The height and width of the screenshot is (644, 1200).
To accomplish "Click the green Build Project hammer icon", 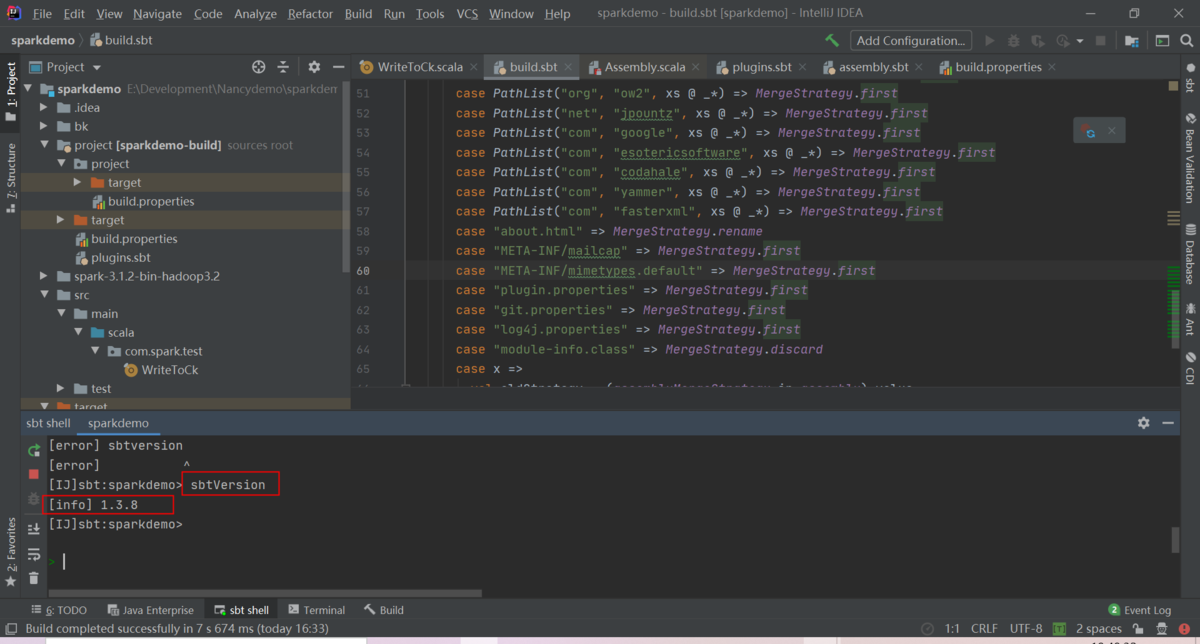I will click(x=832, y=41).
